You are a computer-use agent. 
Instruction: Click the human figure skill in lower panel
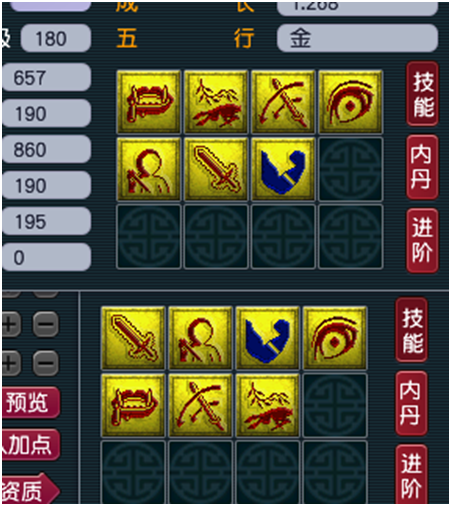[200, 338]
